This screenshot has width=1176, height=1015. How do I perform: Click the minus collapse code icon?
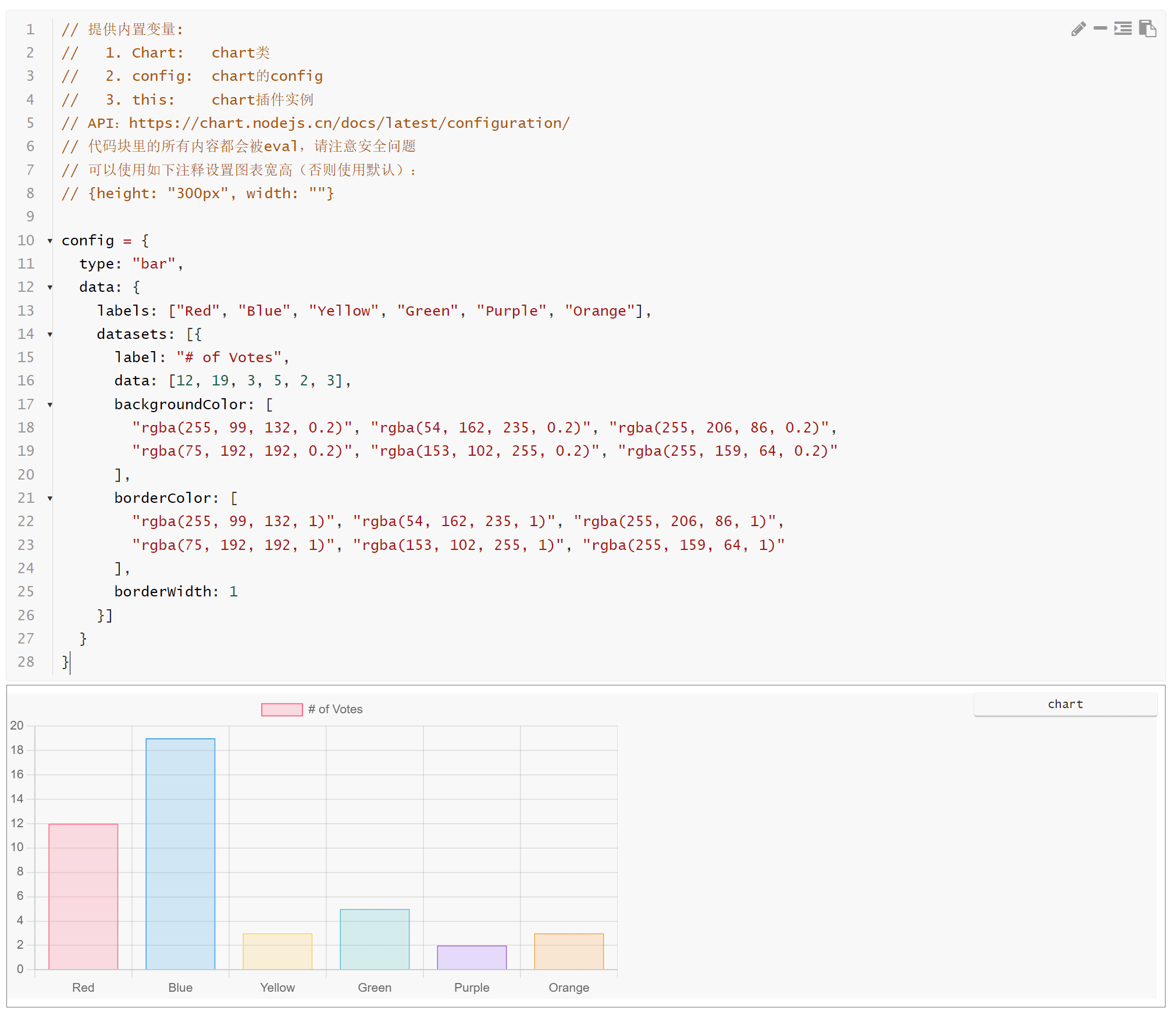[1100, 28]
